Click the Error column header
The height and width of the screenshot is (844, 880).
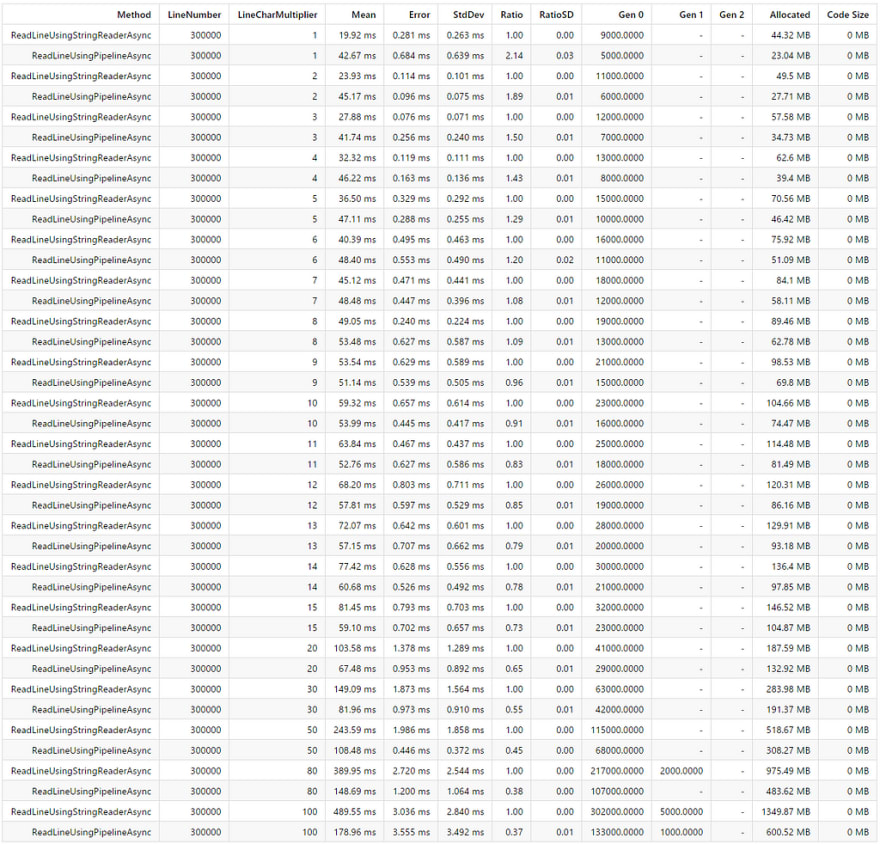pyautogui.click(x=419, y=15)
